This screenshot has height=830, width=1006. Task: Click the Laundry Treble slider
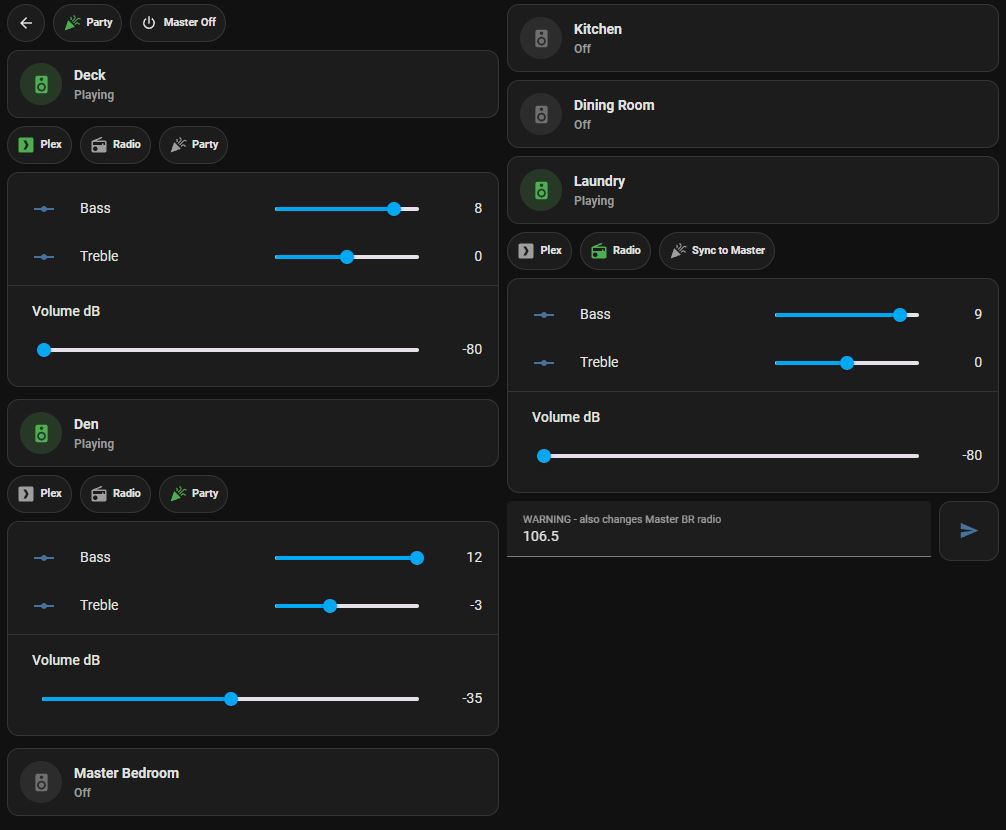[x=846, y=363]
